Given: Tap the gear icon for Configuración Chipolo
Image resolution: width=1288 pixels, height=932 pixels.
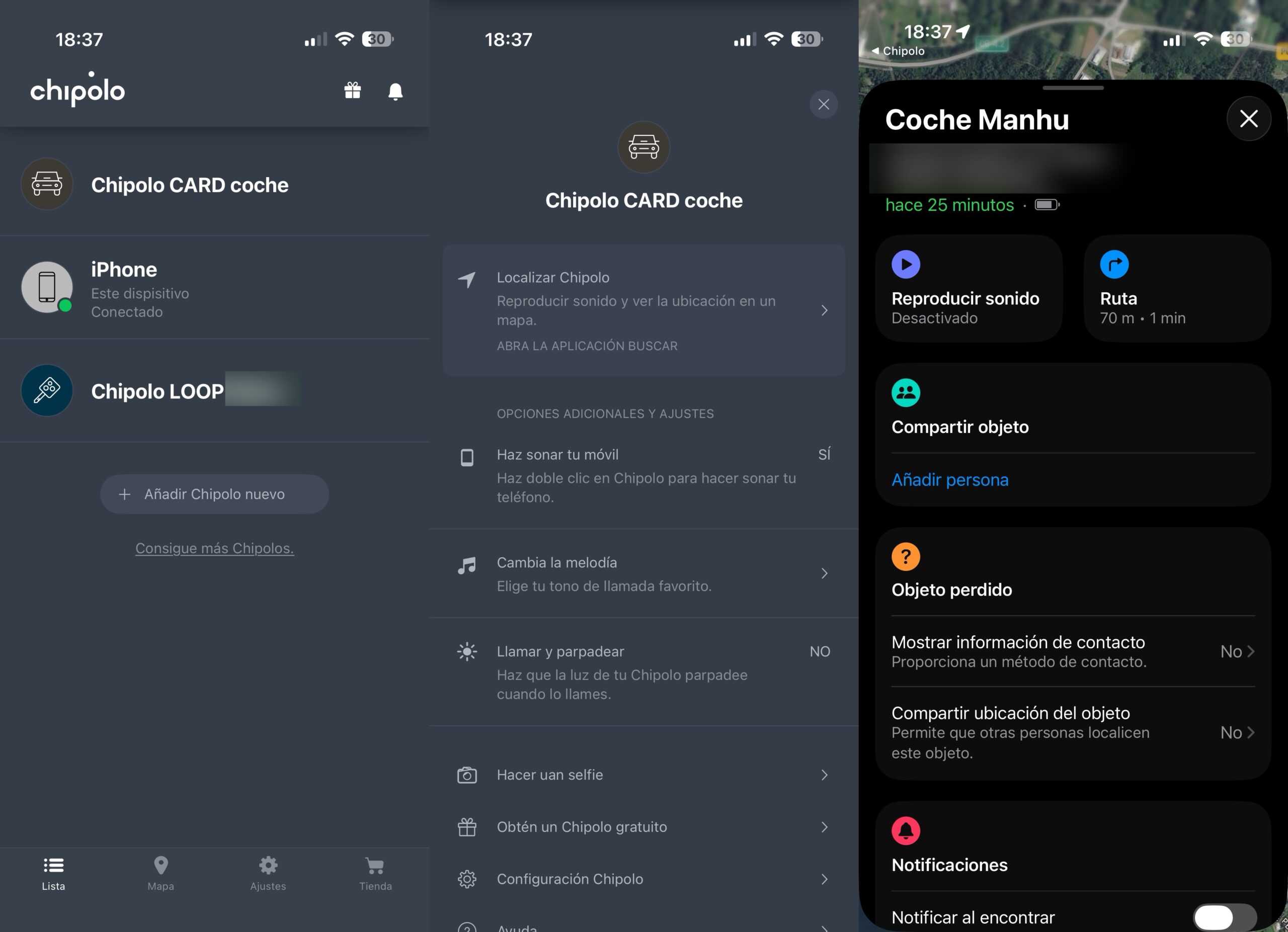Looking at the screenshot, I should pyautogui.click(x=467, y=879).
